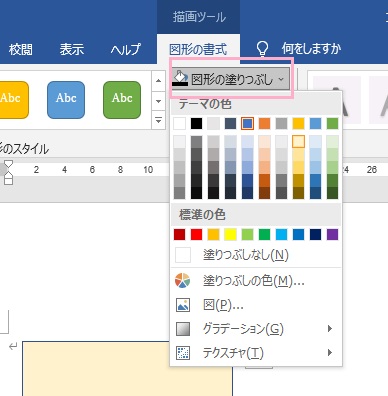The width and height of the screenshot is (388, 396).
Task: Click the ruler indent marker
Action: [x=8, y=172]
